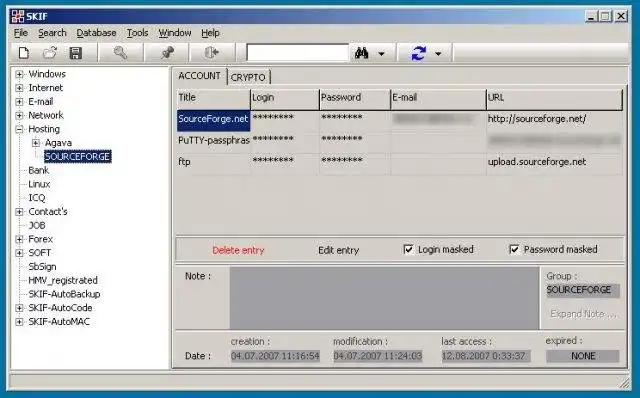
Task: Click the red Delete entry button
Action: click(238, 250)
